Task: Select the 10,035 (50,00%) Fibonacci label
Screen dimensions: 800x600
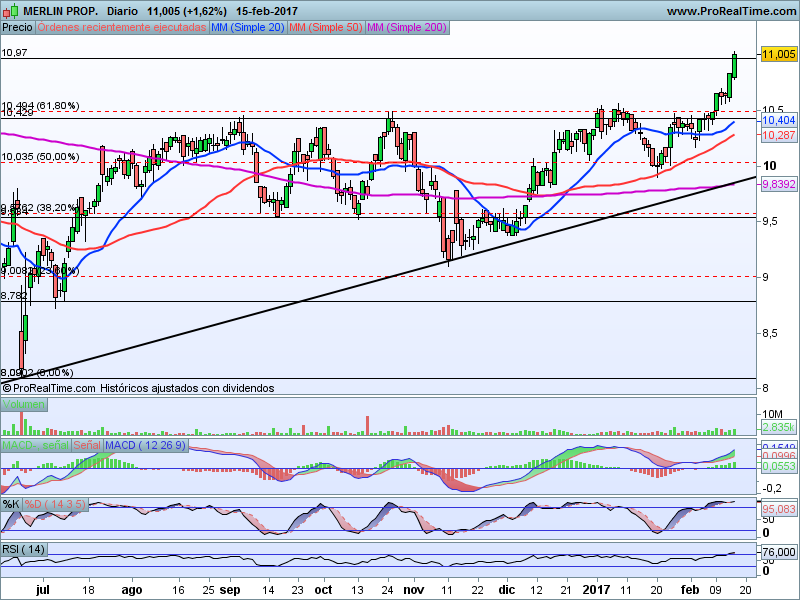Action: coord(40,157)
